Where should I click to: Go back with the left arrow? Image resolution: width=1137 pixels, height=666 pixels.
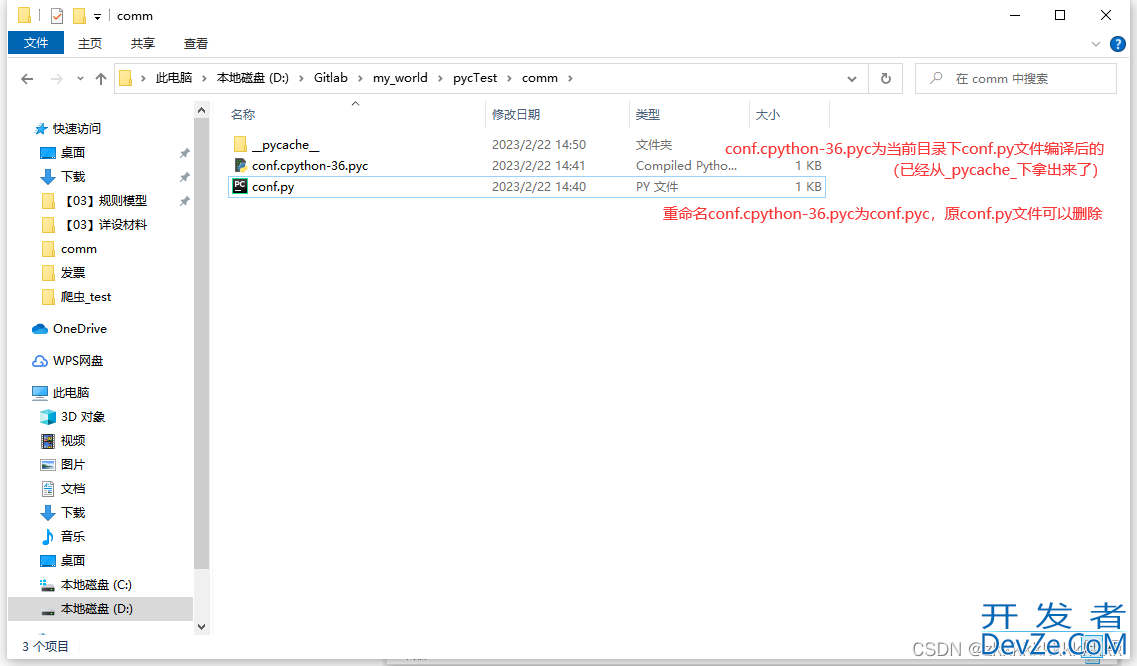27,78
